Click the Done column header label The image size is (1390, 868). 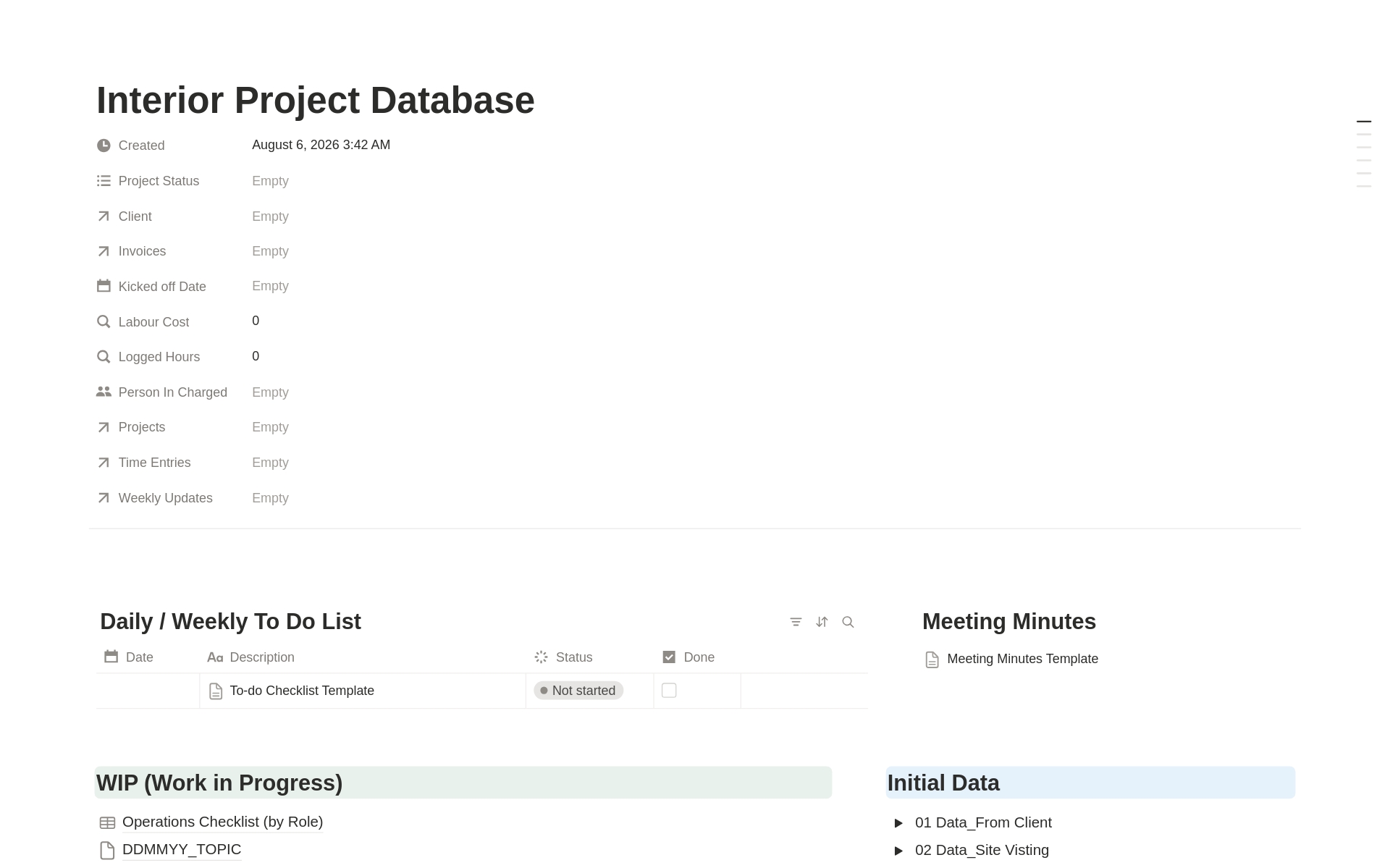coord(699,657)
